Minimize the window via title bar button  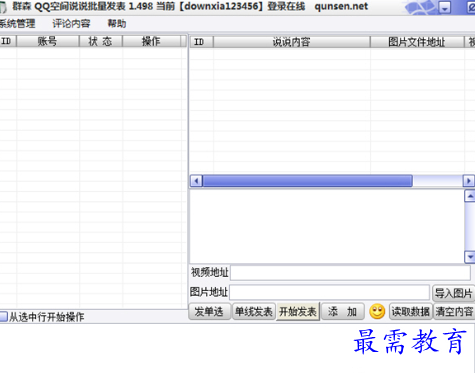[445, 7]
